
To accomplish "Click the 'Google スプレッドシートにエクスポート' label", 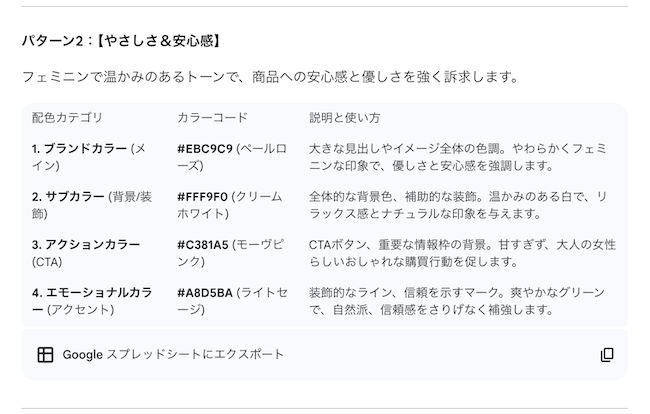I will pos(173,355).
